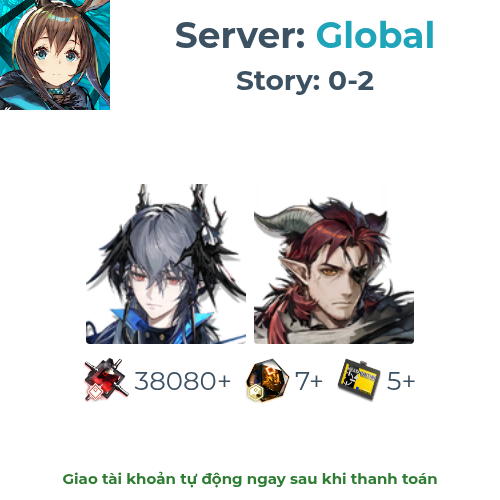The width and height of the screenshot is (500, 500).
Task: Open the grey-haired horned operator portrait
Action: coord(166,264)
